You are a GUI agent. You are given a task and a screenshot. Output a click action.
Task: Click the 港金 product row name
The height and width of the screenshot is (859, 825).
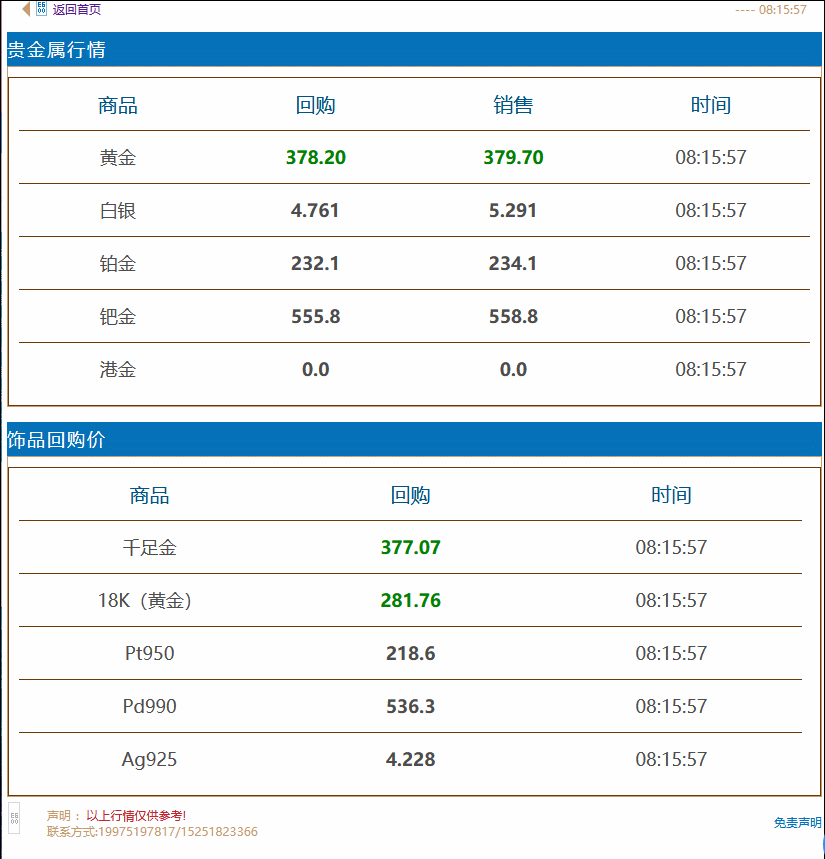pyautogui.click(x=118, y=370)
